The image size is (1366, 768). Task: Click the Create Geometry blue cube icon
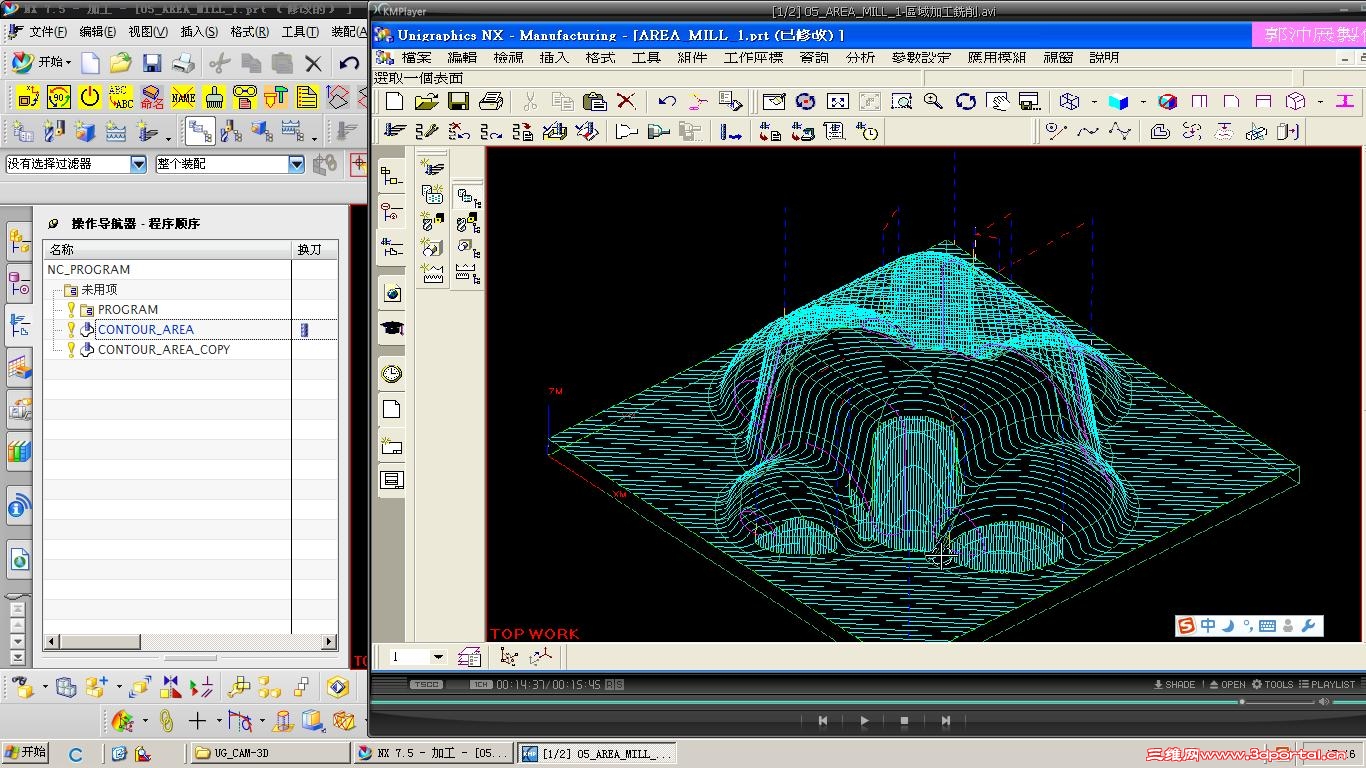85,131
